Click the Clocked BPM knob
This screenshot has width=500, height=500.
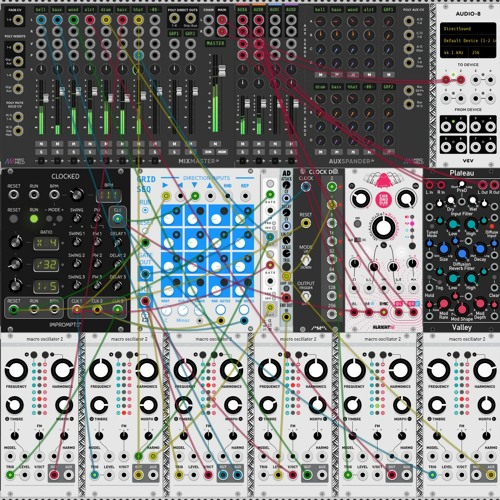(77, 194)
